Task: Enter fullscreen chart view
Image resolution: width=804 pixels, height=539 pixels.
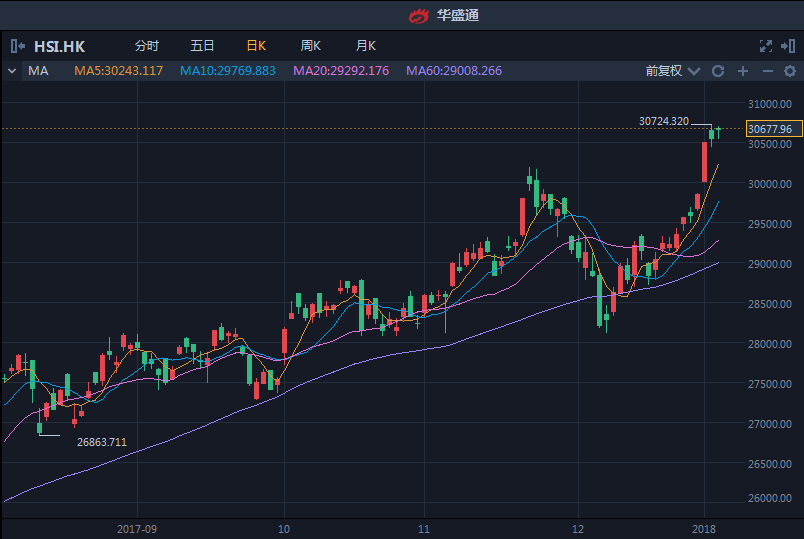Action: click(766, 46)
